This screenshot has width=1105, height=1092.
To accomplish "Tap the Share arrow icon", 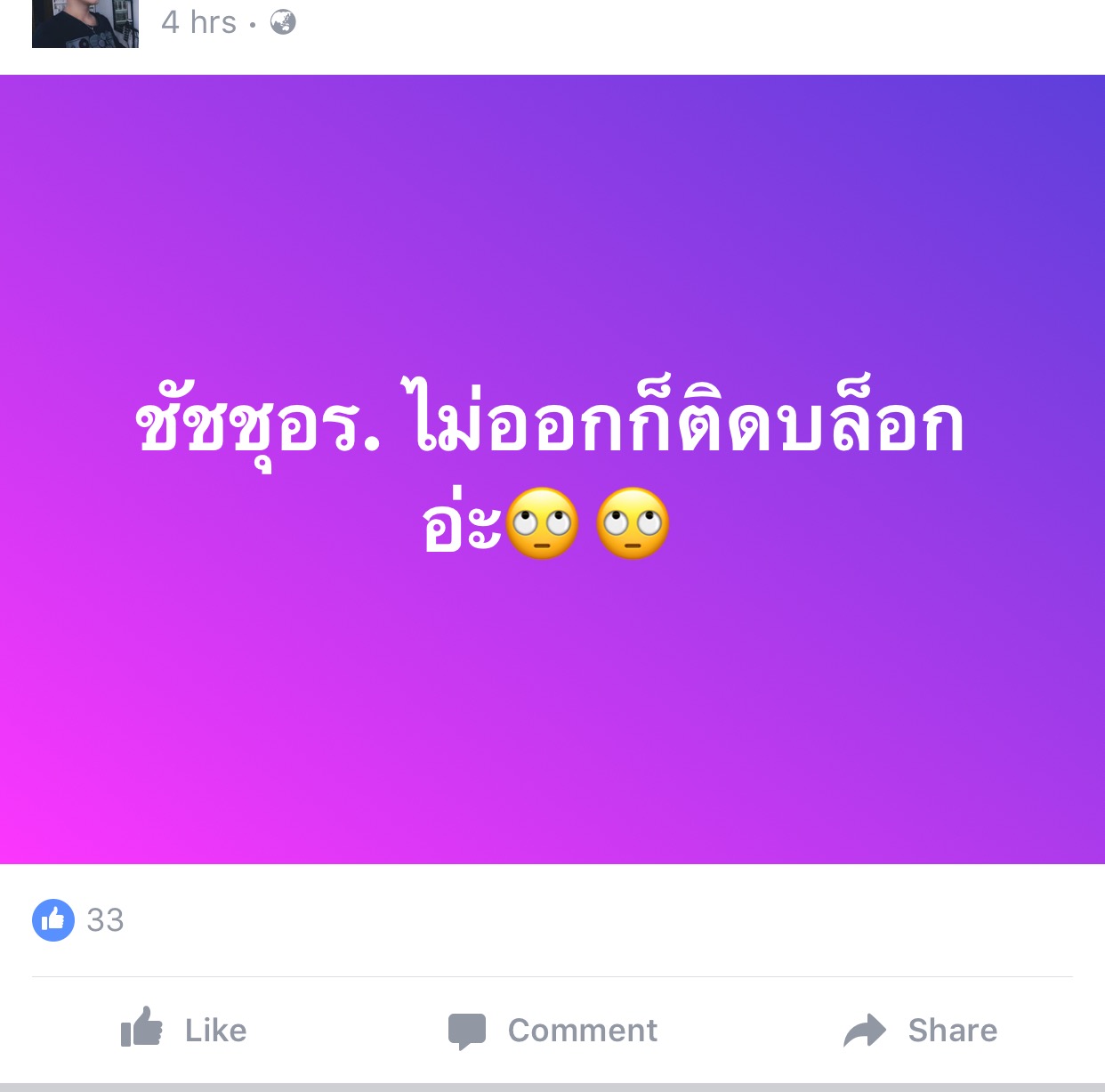I will 865,1030.
